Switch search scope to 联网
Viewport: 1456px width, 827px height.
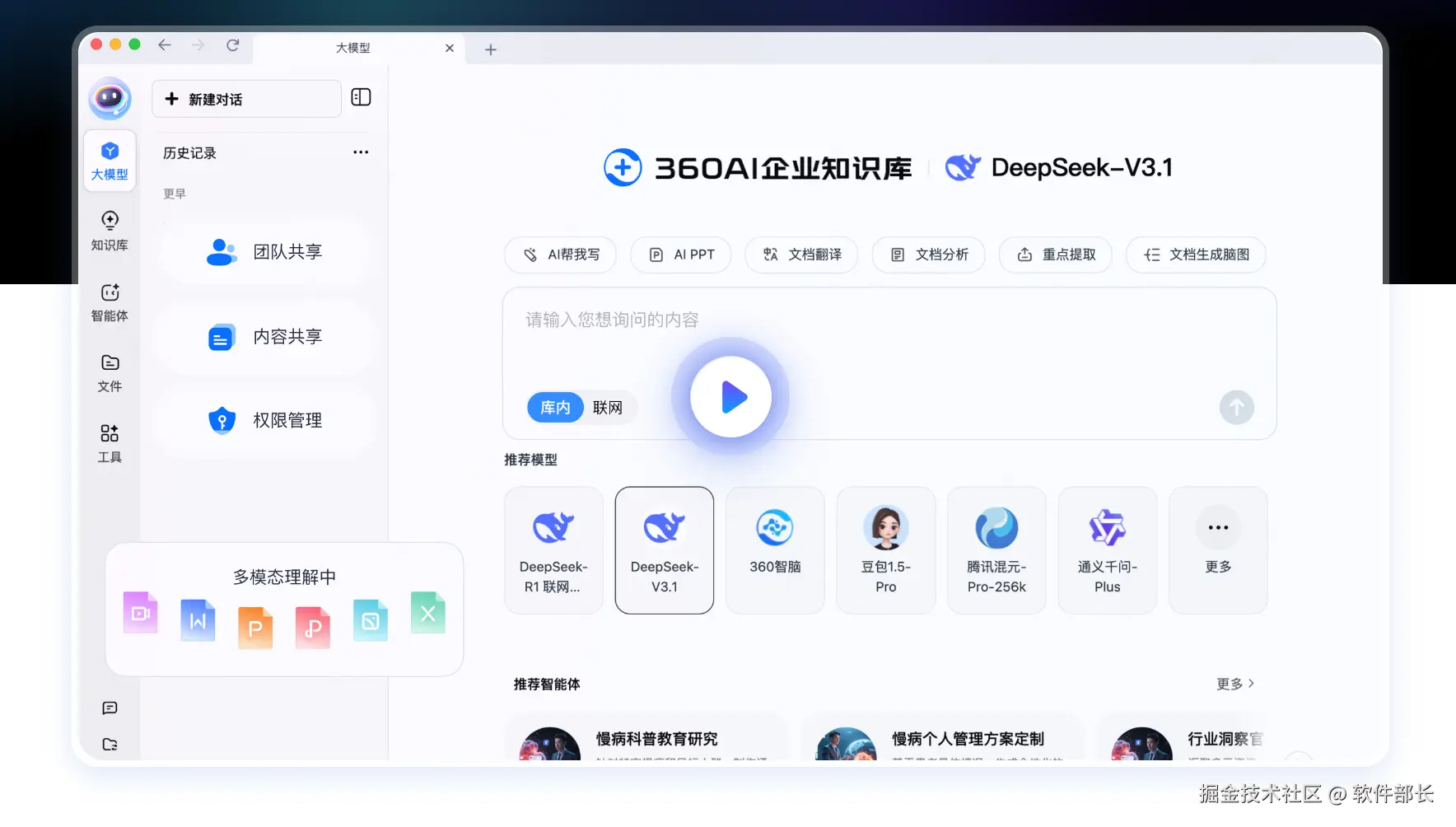pyautogui.click(x=608, y=408)
